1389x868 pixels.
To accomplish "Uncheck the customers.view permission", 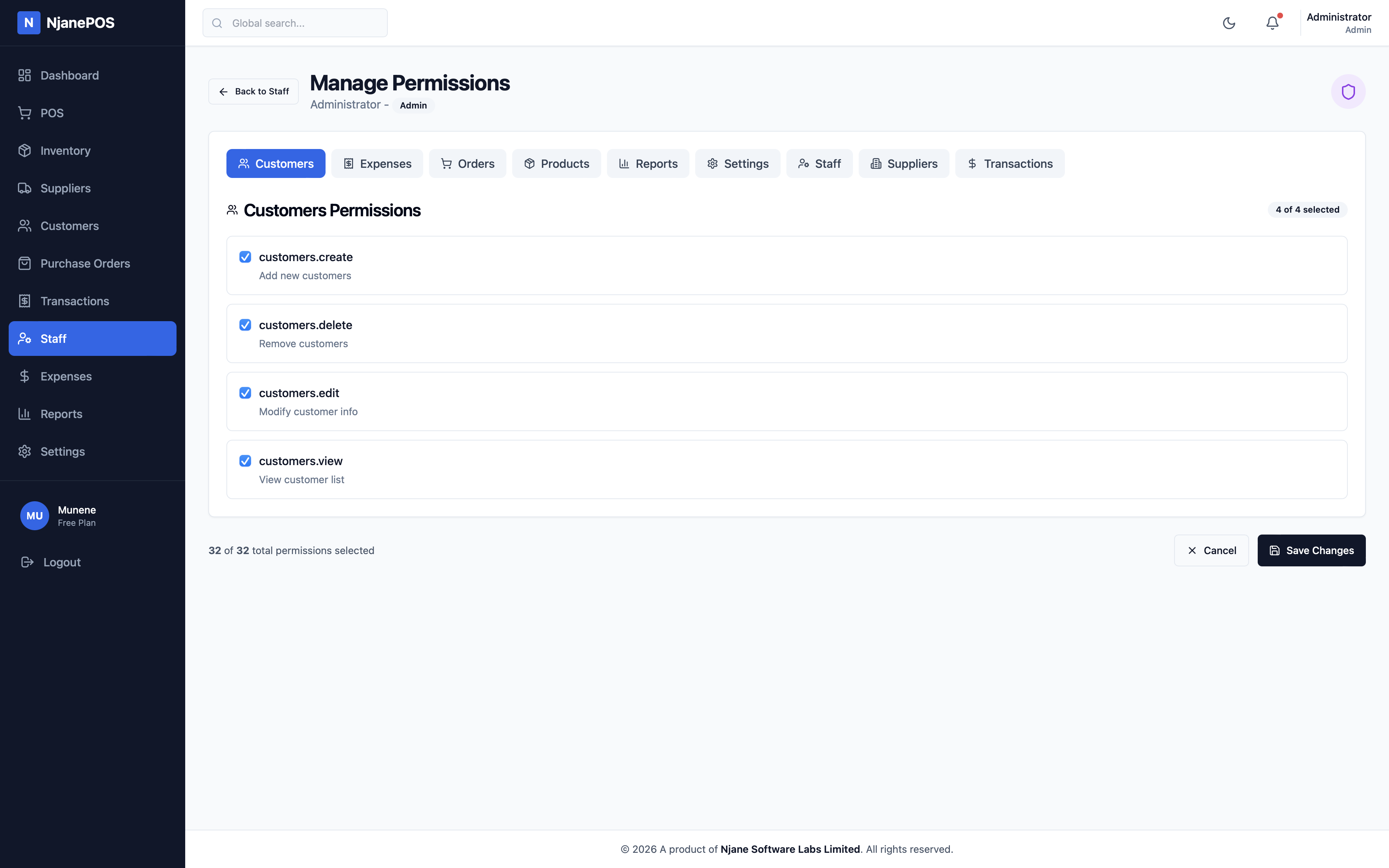I will coord(246,461).
